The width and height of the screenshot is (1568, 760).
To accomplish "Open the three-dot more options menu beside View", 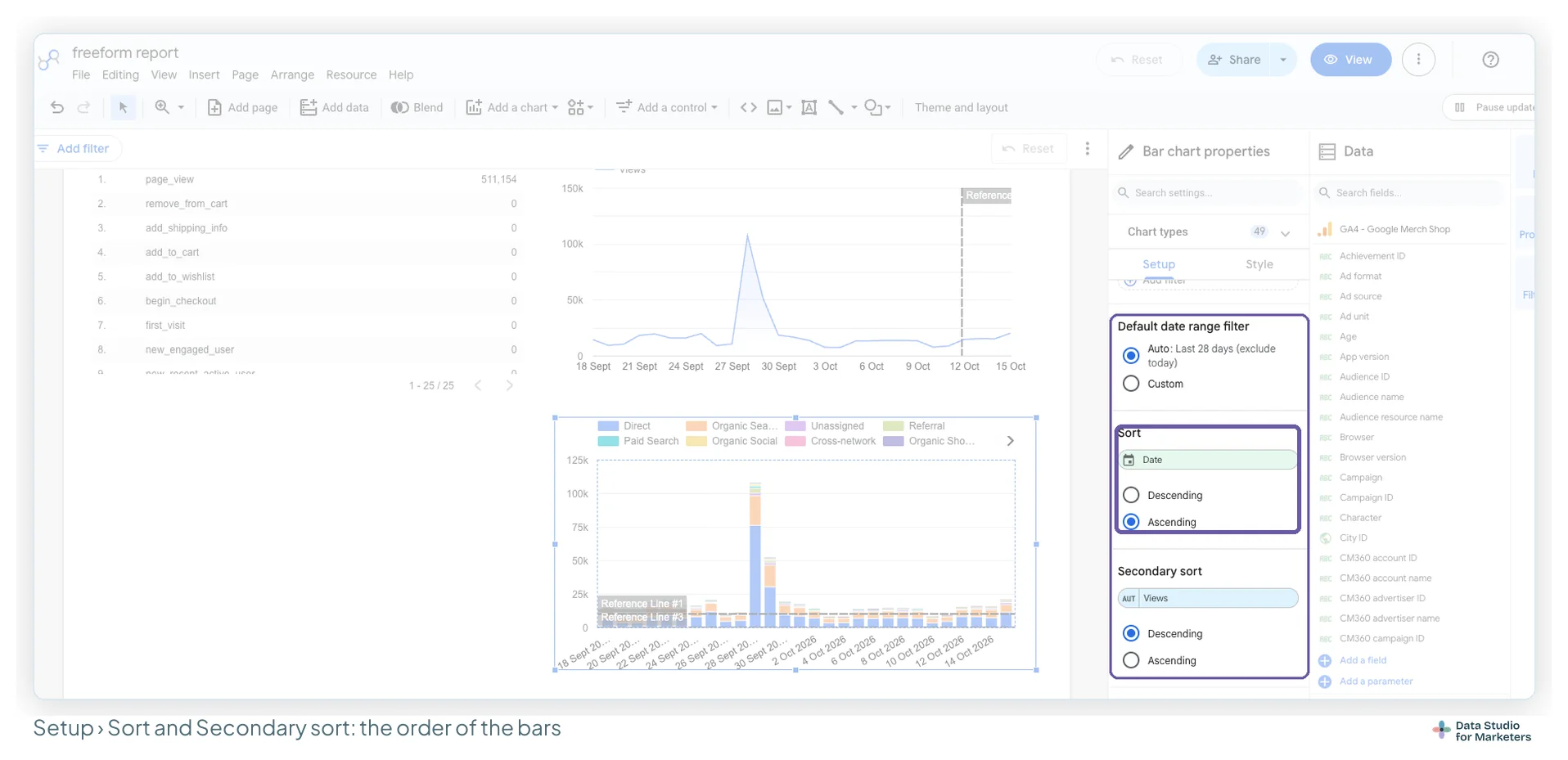I will coord(1418,60).
